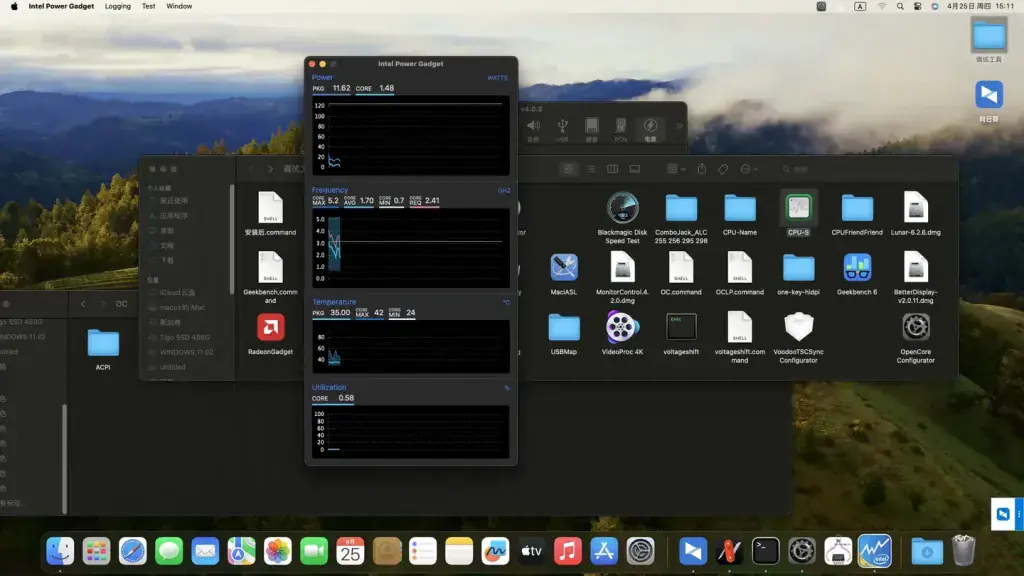Image resolution: width=1024 pixels, height=576 pixels.
Task: Click PKG power value 11.62
Action: [x=342, y=88]
